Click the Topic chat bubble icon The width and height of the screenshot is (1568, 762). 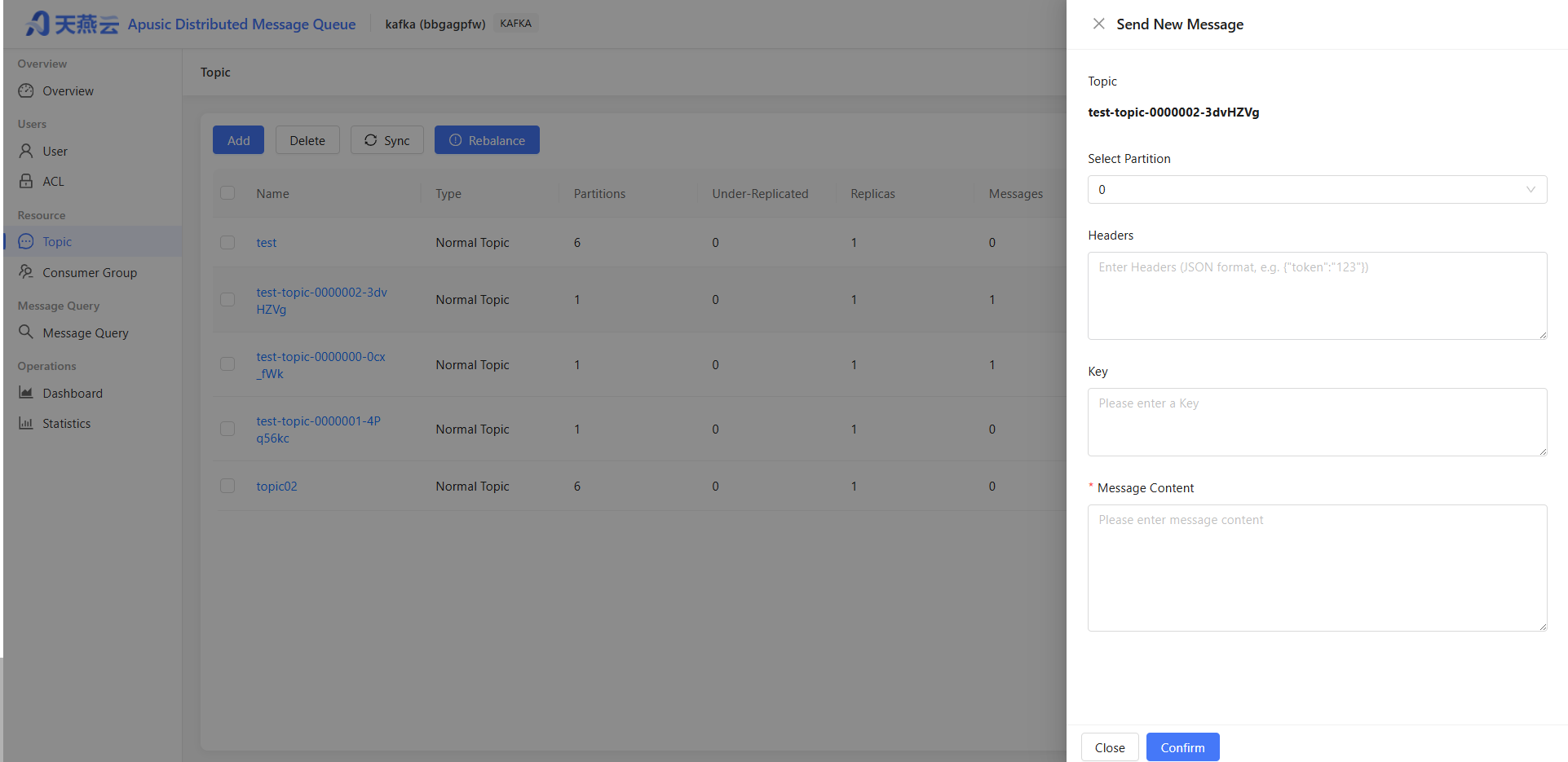point(26,241)
